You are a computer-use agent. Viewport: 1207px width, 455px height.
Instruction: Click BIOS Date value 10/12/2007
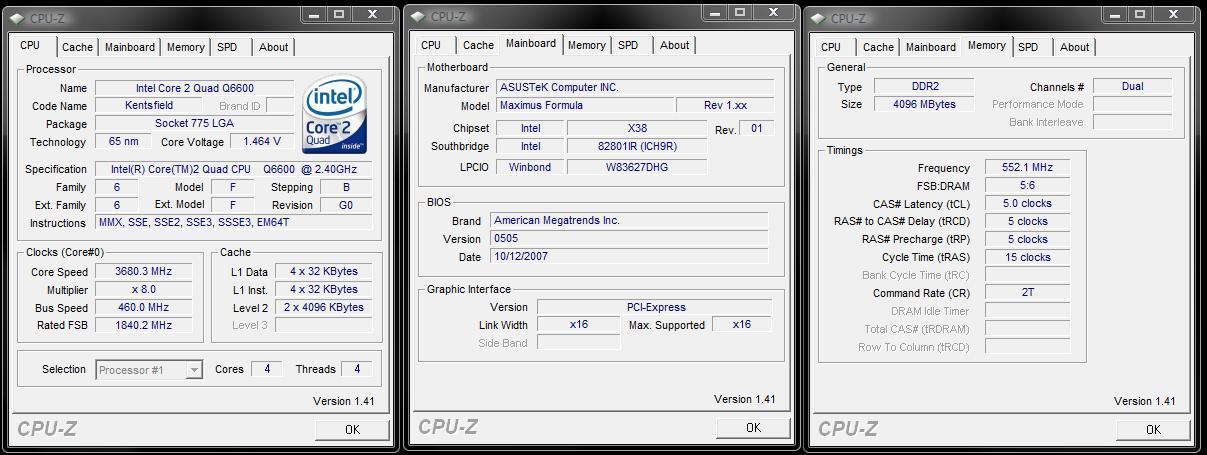point(628,256)
